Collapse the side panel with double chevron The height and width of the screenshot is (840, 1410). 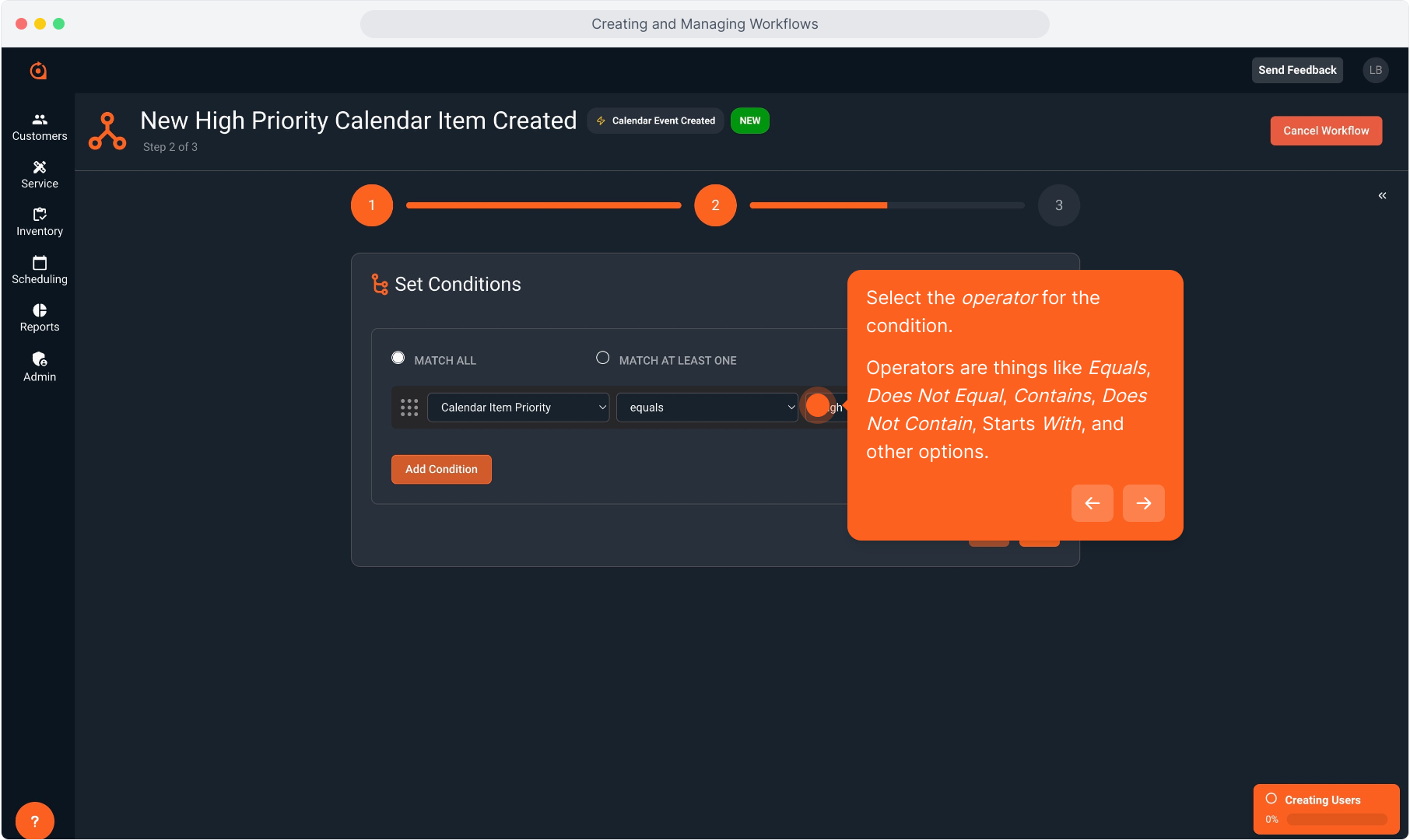click(1382, 195)
